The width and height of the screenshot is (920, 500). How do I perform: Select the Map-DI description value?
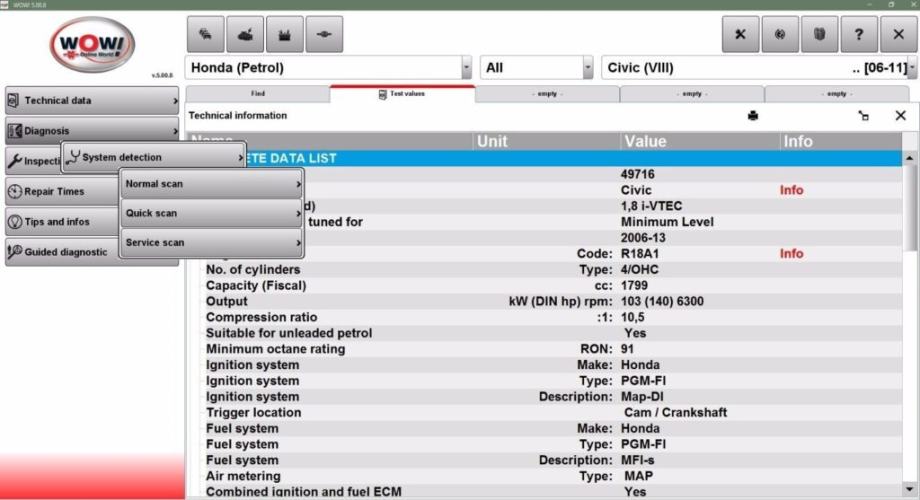642,397
